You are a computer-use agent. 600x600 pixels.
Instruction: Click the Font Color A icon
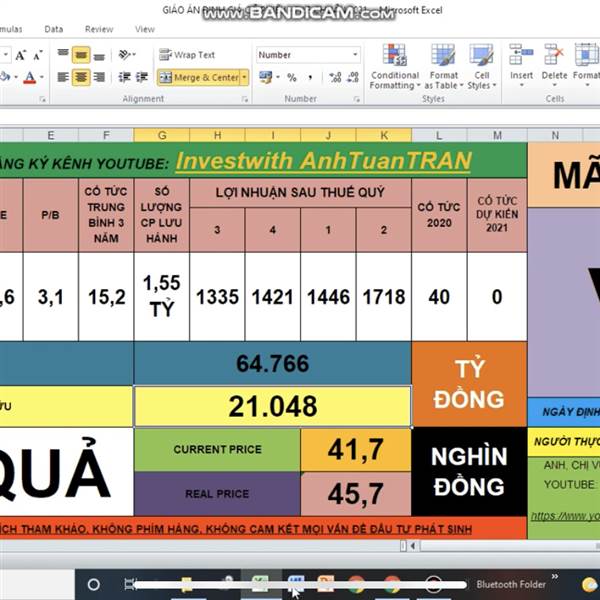pyautogui.click(x=29, y=78)
